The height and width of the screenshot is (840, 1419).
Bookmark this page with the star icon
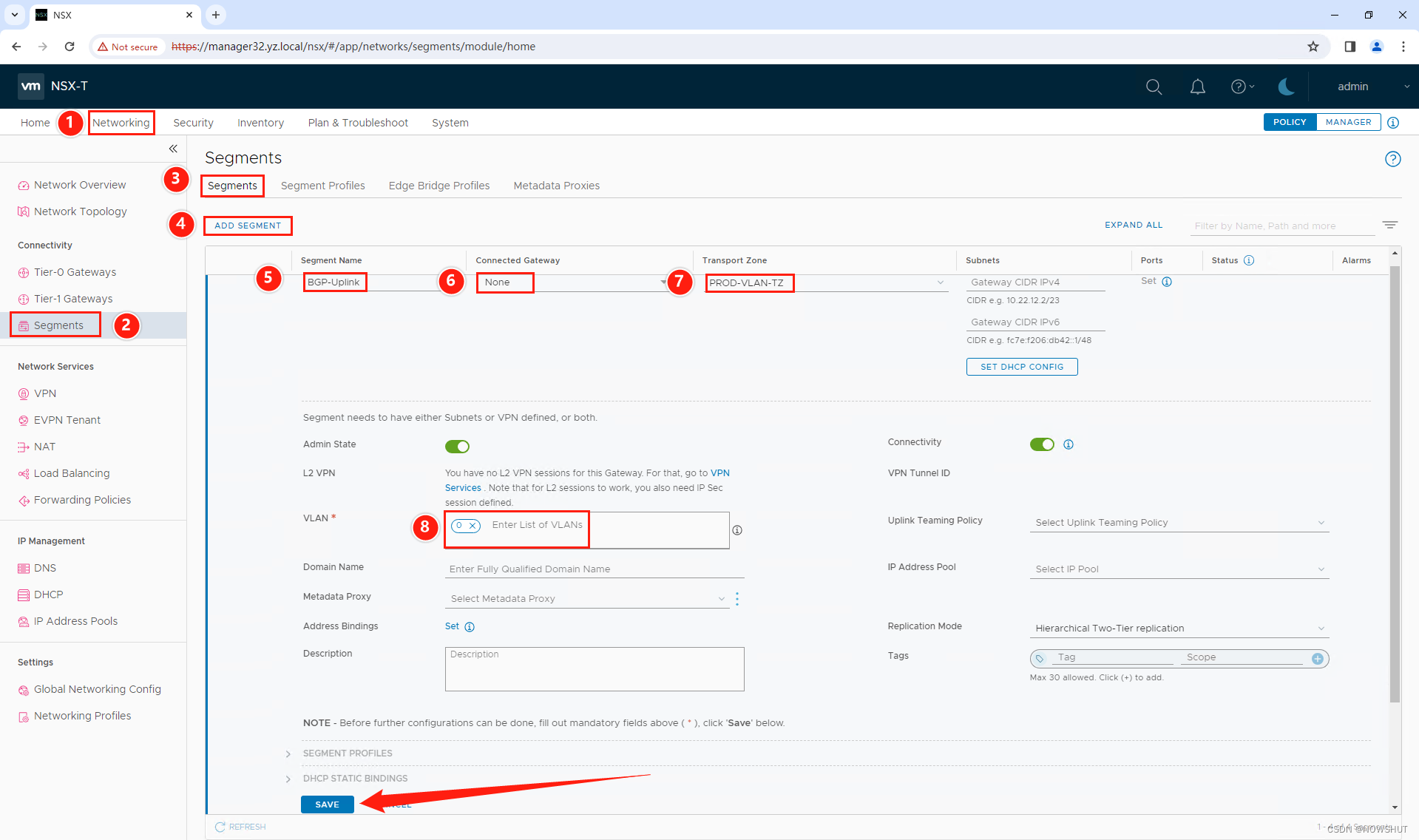(1313, 47)
